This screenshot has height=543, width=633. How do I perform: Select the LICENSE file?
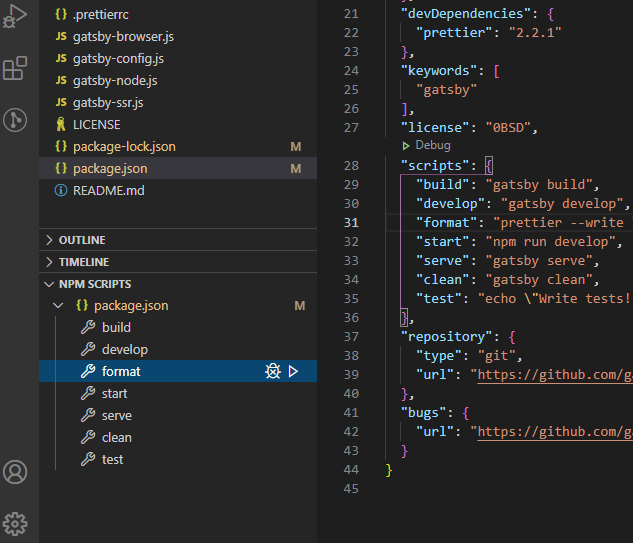tap(178, 124)
